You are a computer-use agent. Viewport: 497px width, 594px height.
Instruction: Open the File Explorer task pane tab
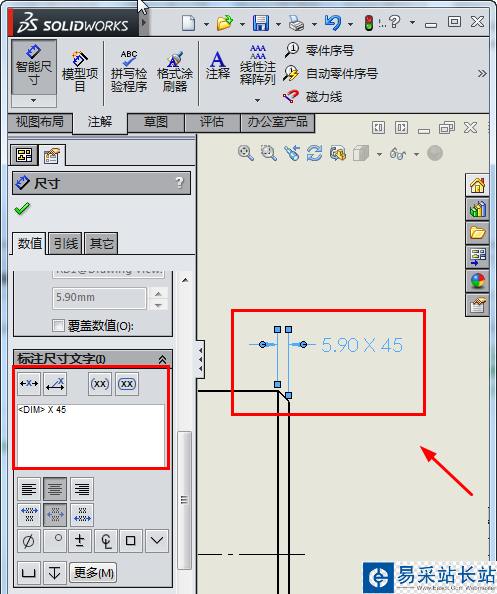pos(477,233)
